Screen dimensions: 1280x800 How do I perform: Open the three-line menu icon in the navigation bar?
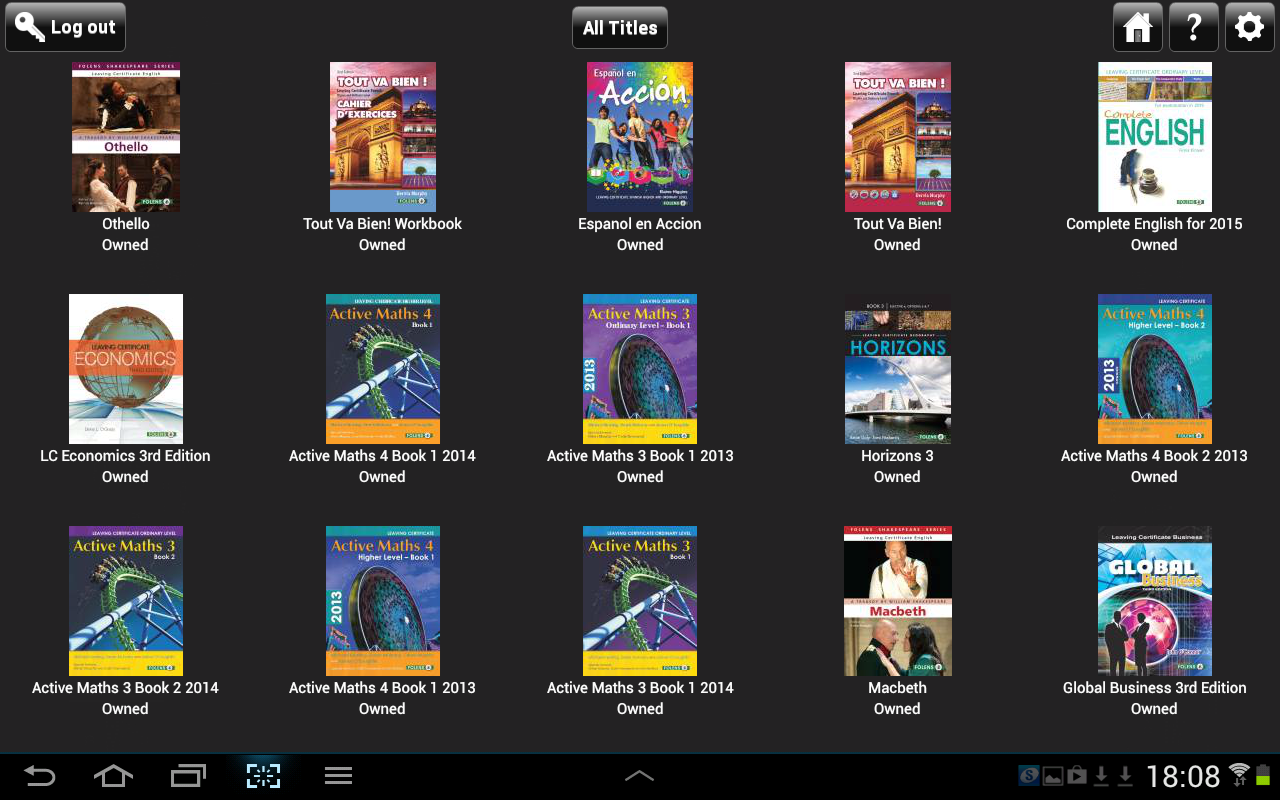pos(338,775)
